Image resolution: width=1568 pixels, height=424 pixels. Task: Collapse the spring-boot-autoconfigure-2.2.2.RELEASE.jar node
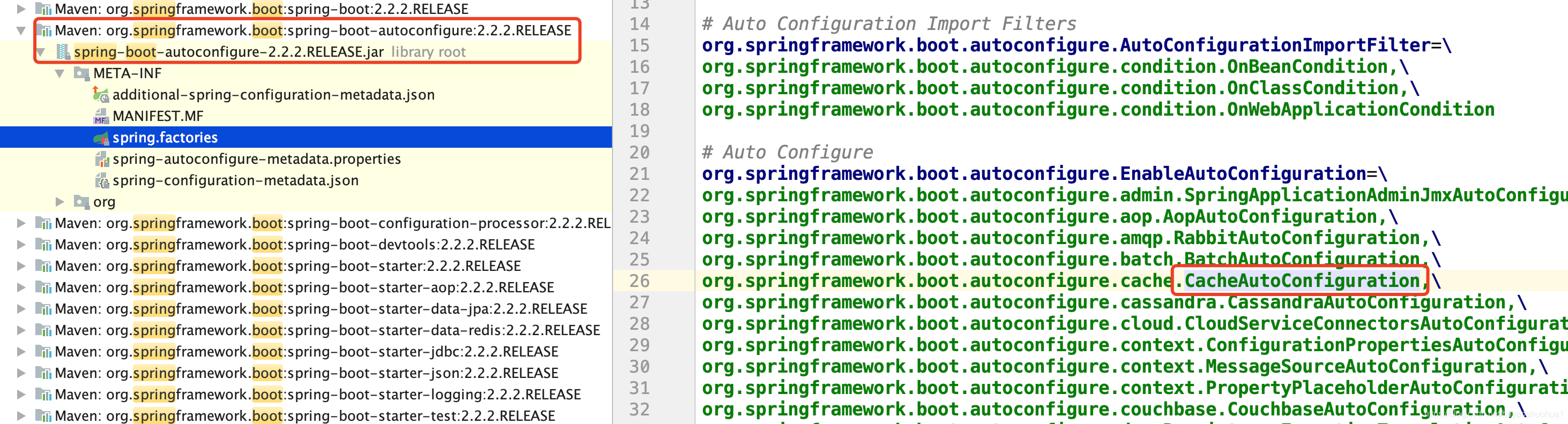40,52
